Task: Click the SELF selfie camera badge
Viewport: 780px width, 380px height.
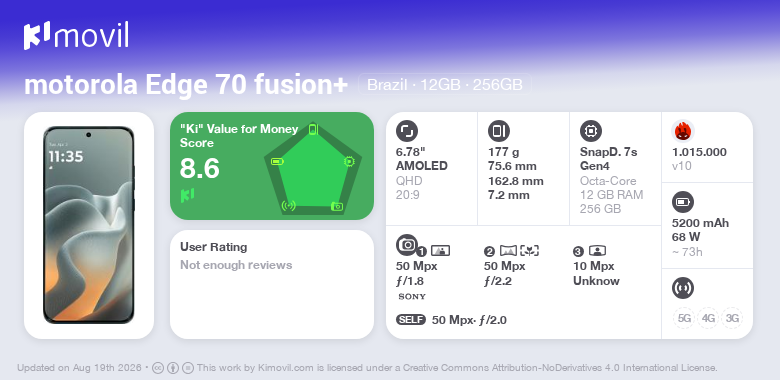Action: click(x=411, y=320)
